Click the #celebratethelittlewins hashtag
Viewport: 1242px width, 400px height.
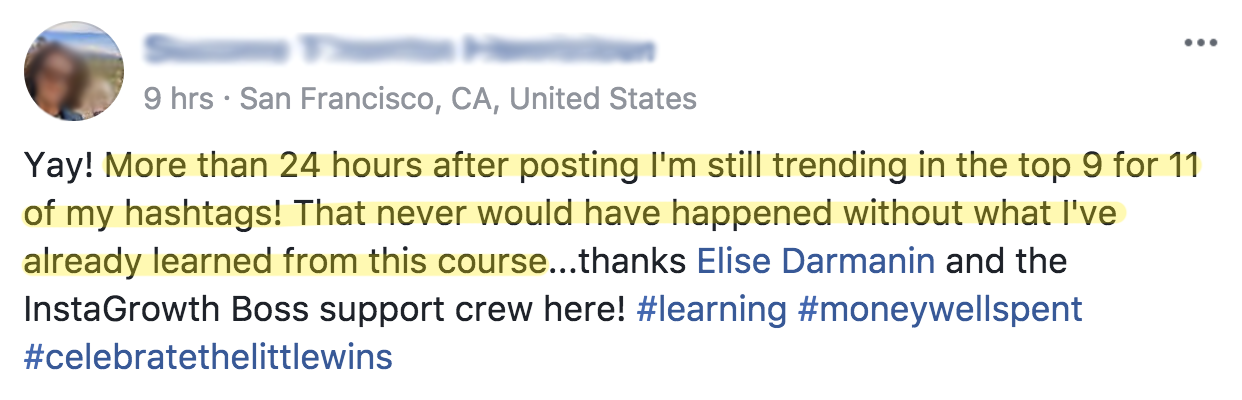[x=208, y=357]
